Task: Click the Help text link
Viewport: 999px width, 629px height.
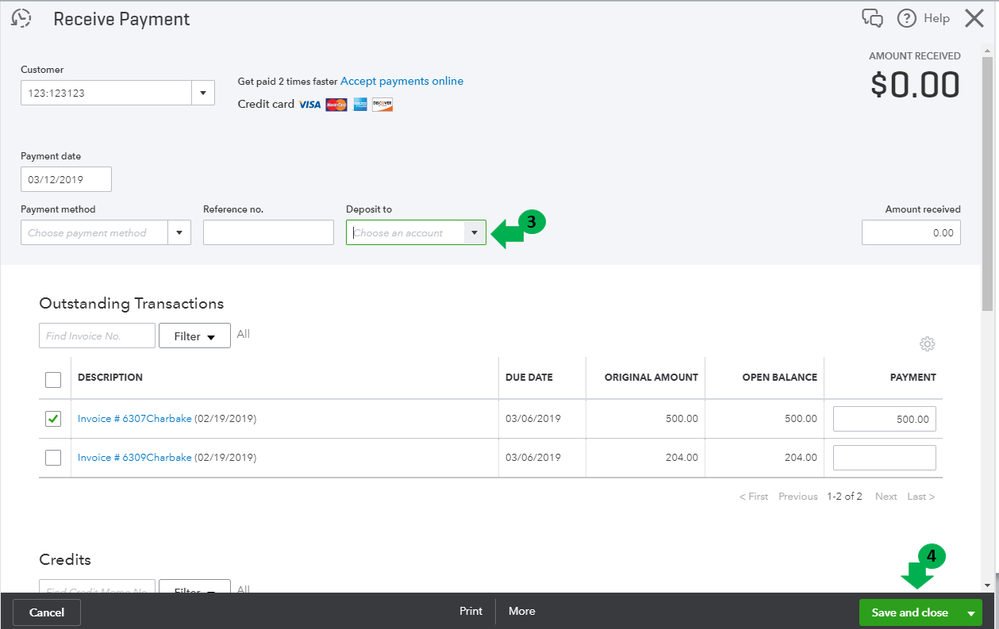Action: point(937,18)
